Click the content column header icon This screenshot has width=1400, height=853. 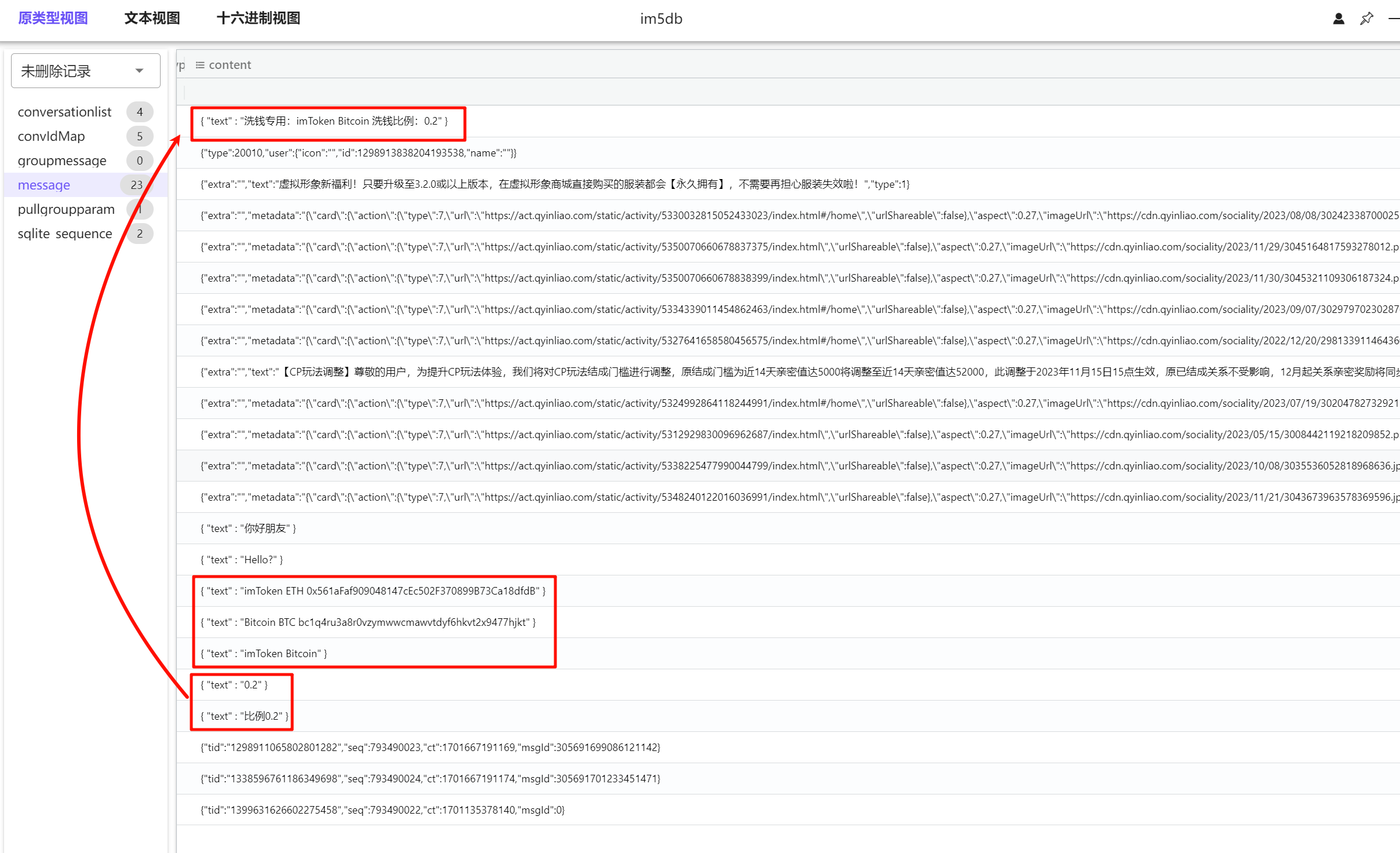(200, 65)
